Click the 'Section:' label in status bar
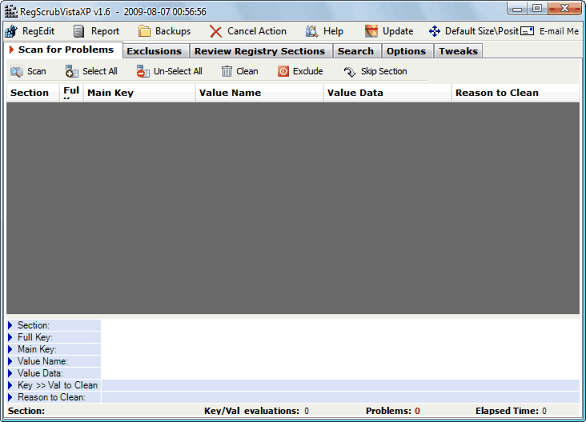586x422 pixels. (x=26, y=411)
